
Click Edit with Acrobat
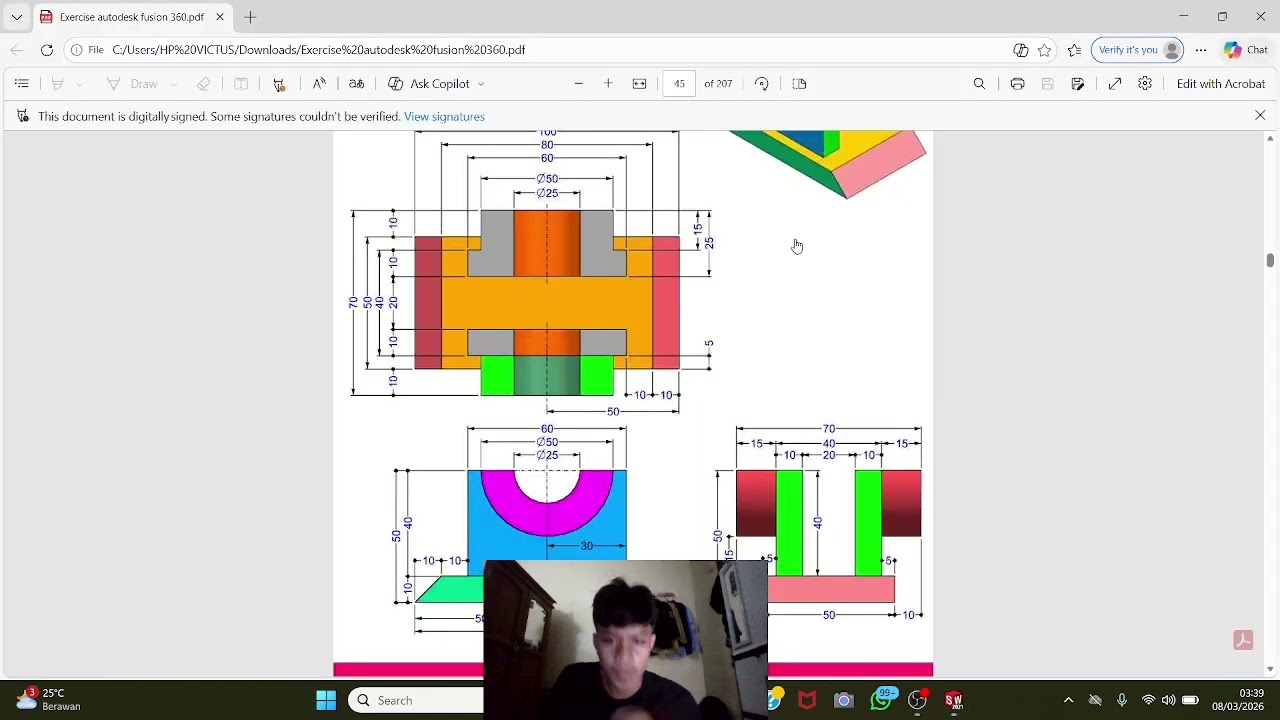pos(1221,84)
